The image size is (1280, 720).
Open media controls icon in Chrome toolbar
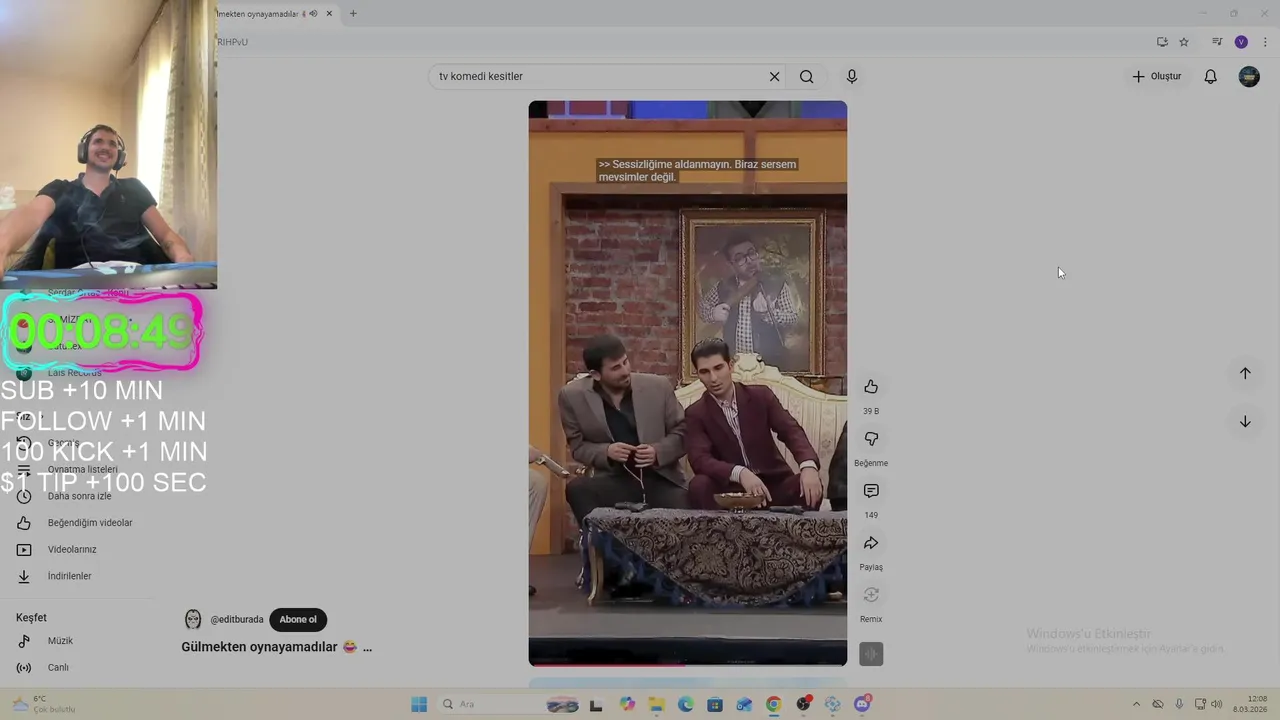1217,42
